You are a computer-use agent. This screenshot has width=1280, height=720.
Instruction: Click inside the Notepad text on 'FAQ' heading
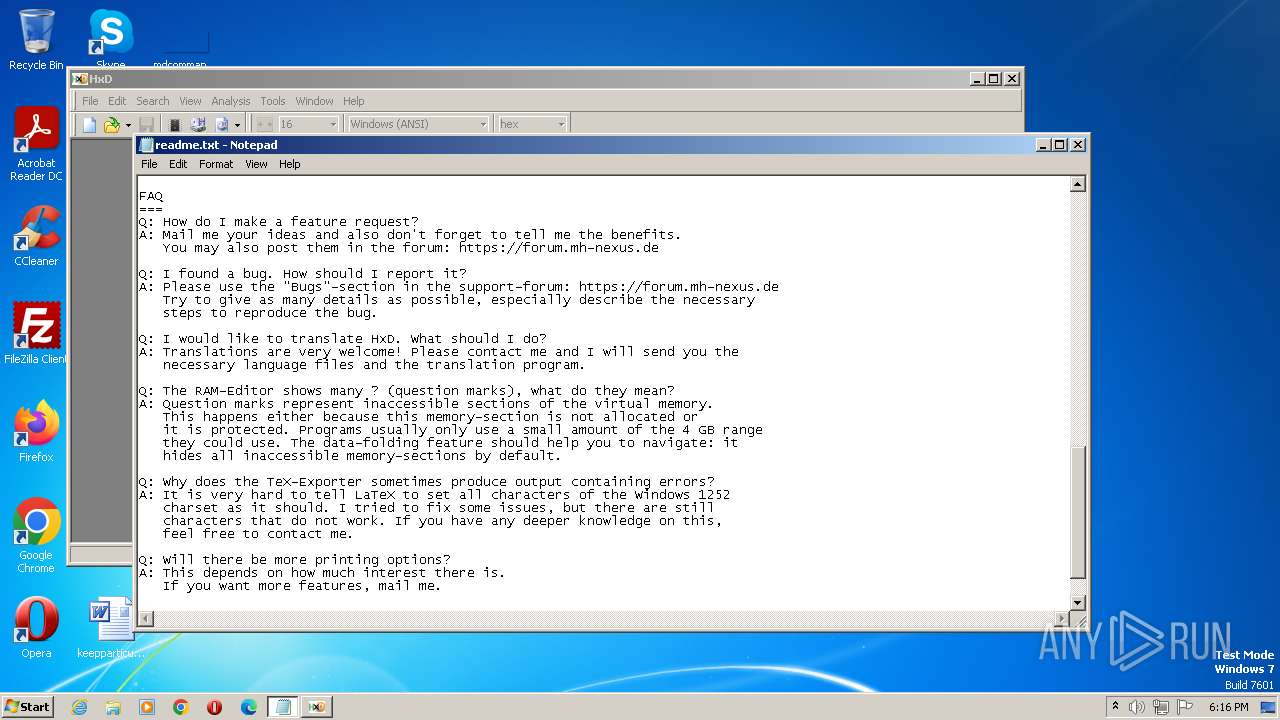click(x=151, y=196)
